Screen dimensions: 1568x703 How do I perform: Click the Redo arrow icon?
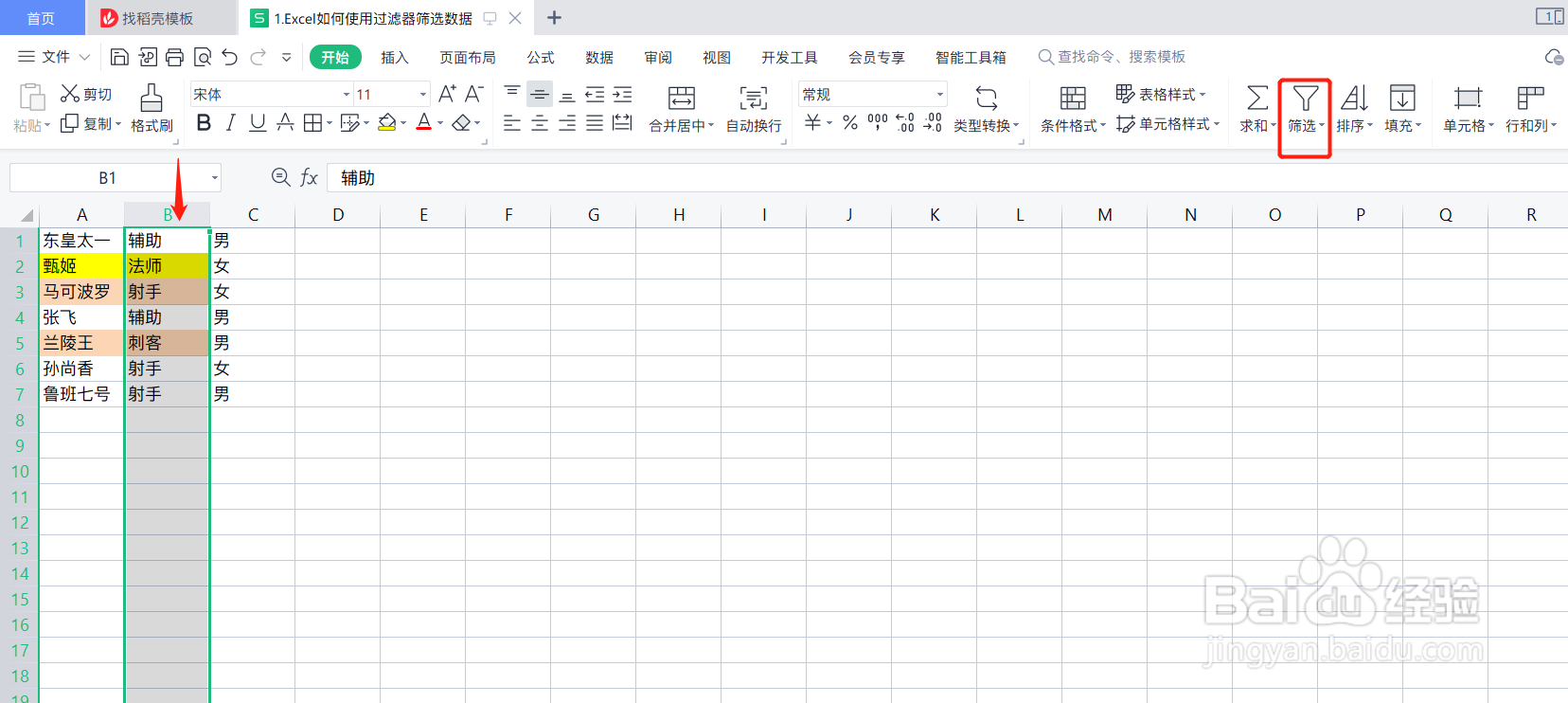tap(258, 57)
